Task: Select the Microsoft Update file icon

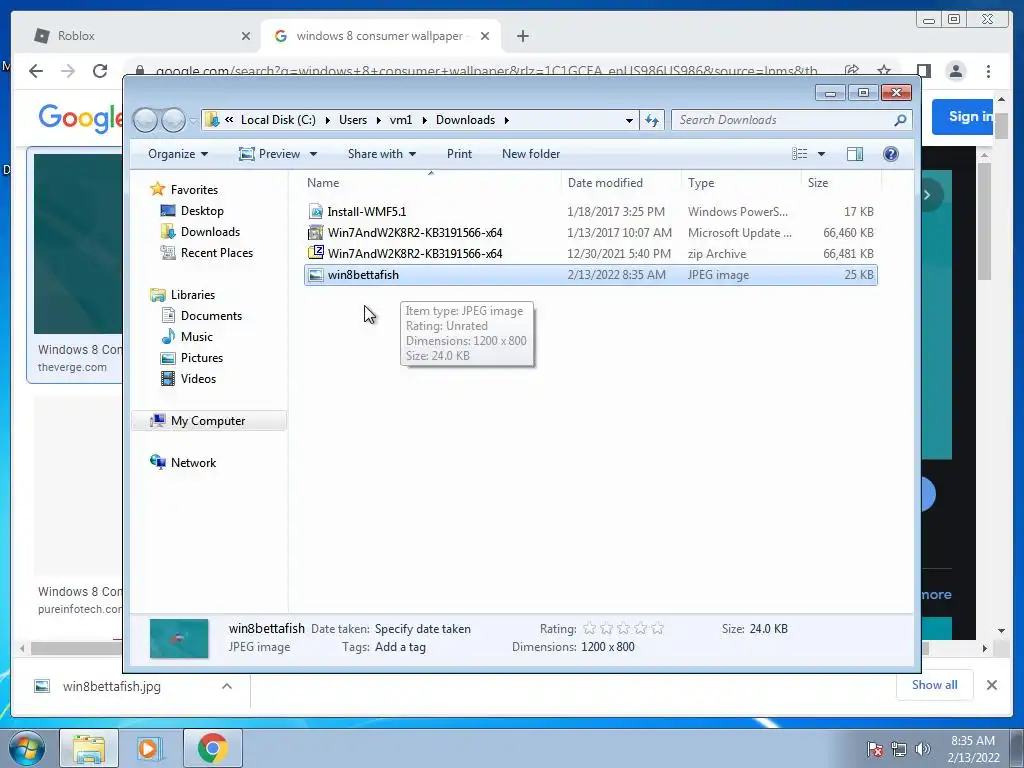Action: (315, 232)
